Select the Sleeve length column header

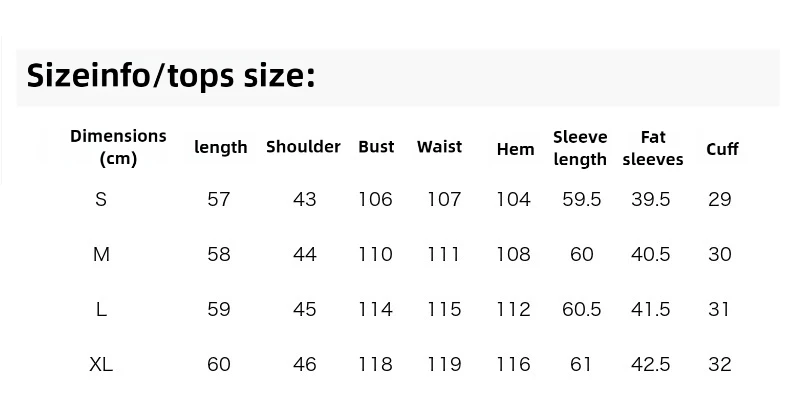580,148
